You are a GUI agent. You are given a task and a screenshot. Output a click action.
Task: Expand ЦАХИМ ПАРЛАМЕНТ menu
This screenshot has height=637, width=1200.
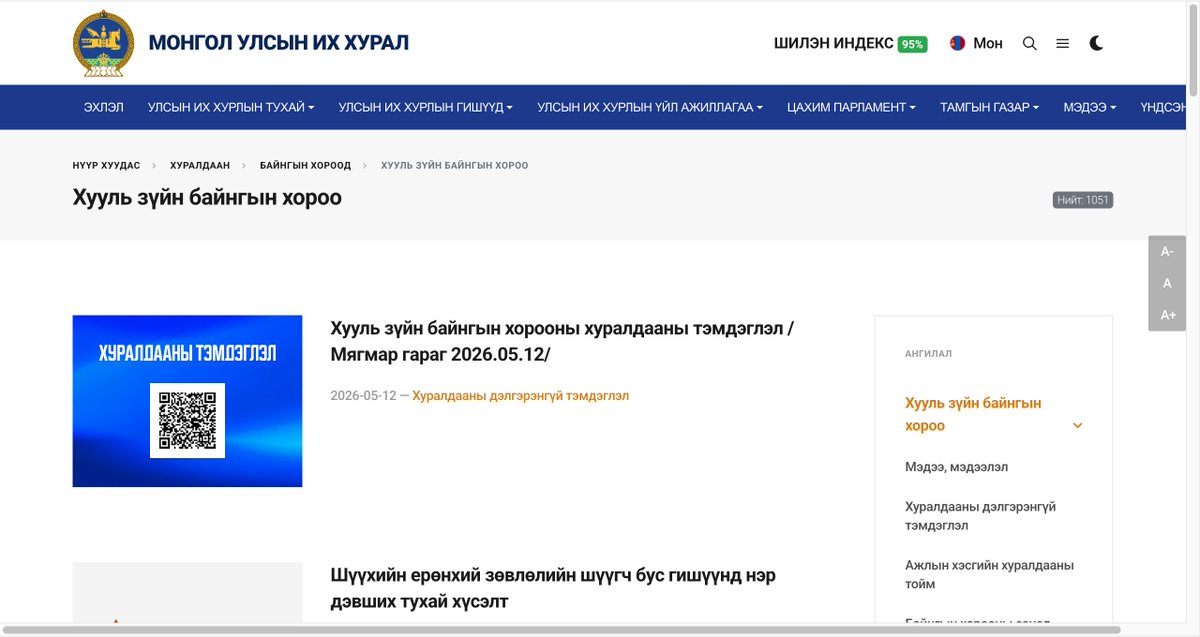click(x=851, y=107)
